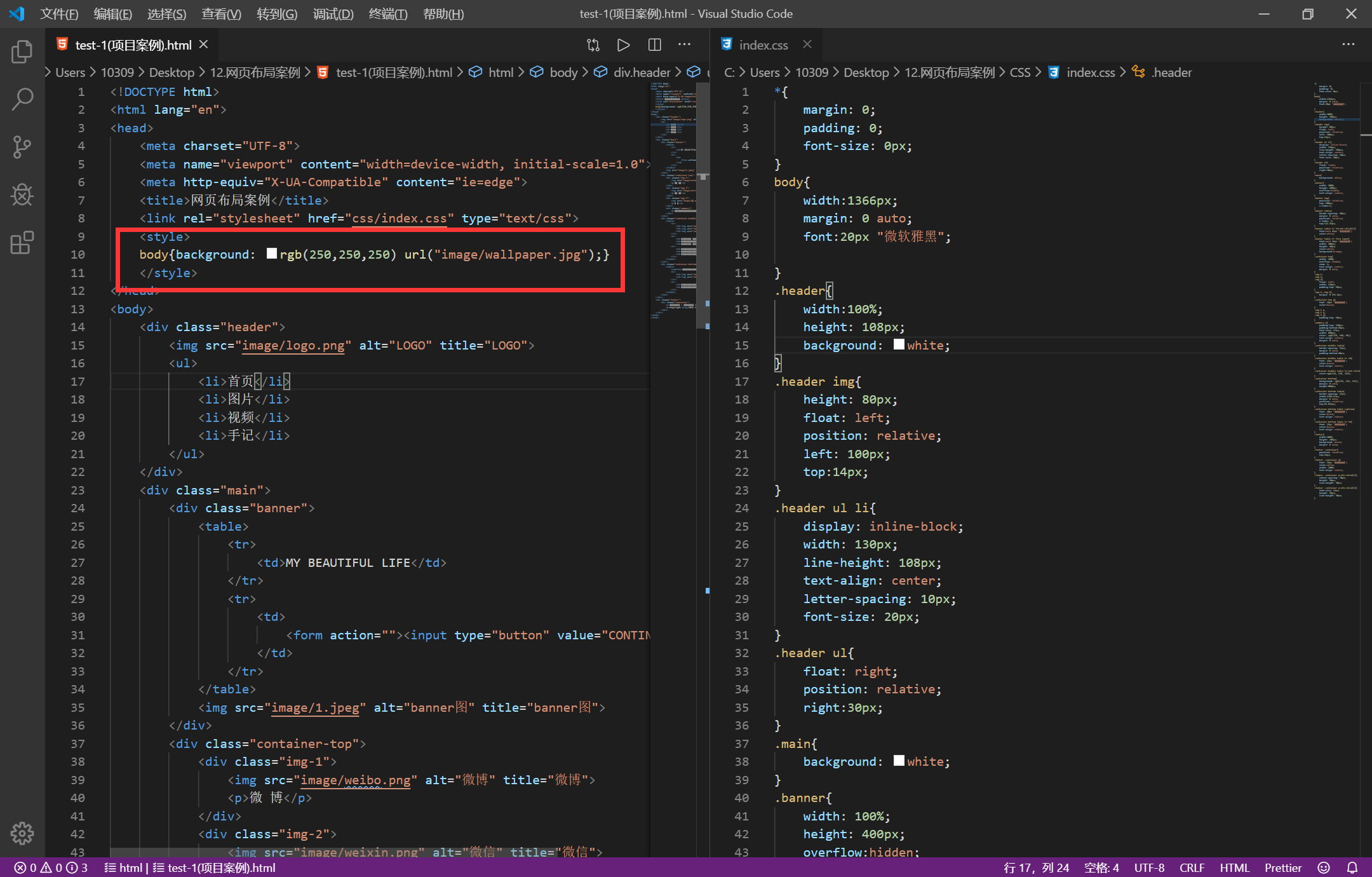This screenshot has width=1372, height=877.
Task: Open rgb(250,250,250) color swatch on line 10
Action: point(271,254)
